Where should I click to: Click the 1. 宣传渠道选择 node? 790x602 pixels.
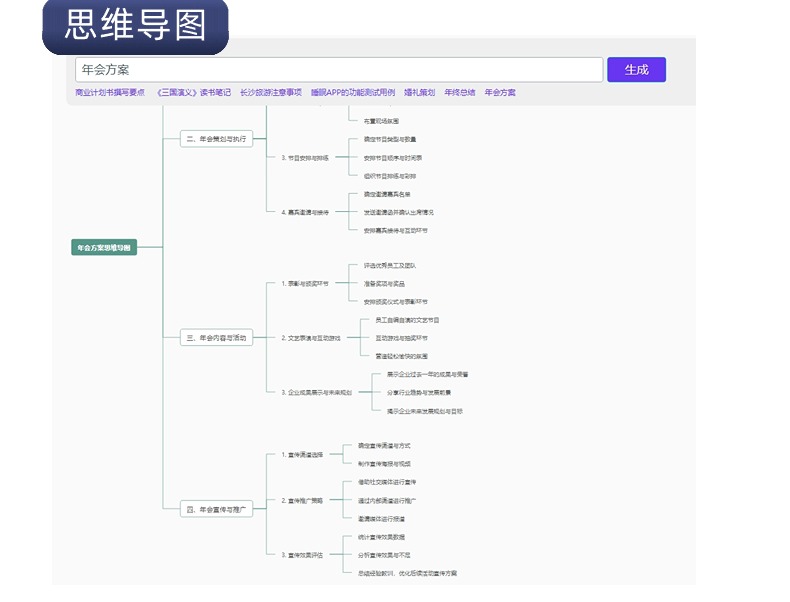click(x=303, y=455)
